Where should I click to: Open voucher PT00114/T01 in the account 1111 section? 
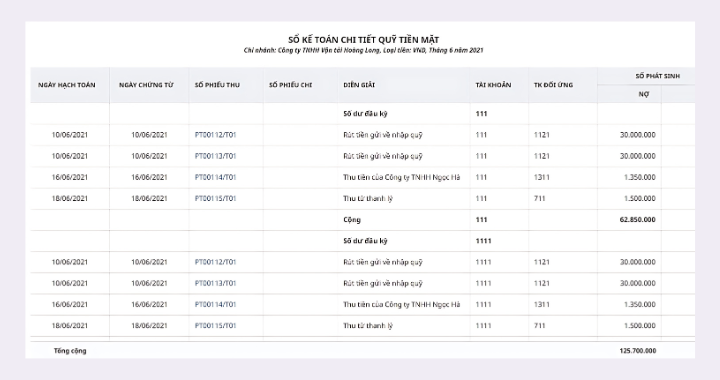click(x=215, y=304)
